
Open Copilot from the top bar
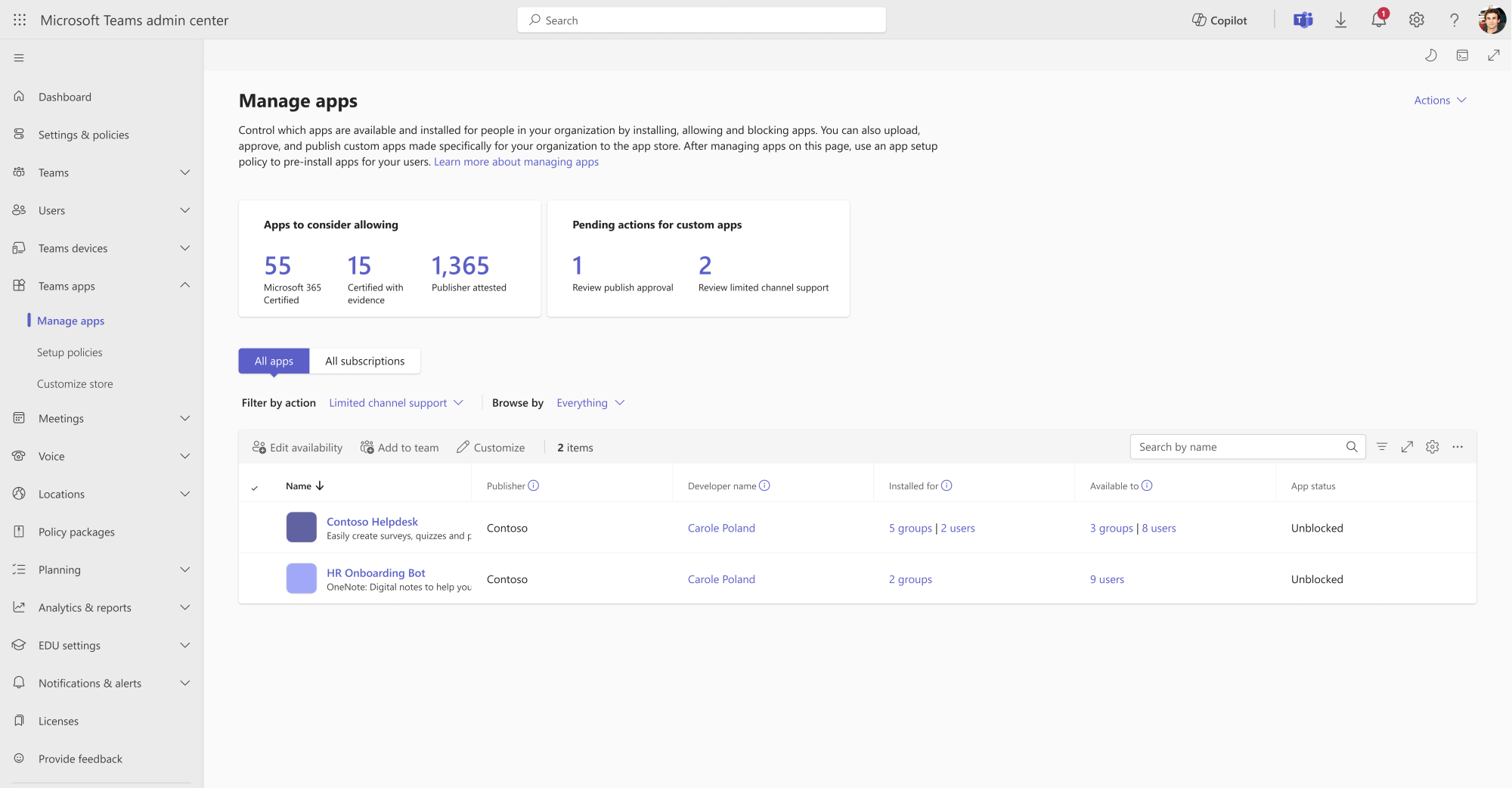(x=1219, y=20)
